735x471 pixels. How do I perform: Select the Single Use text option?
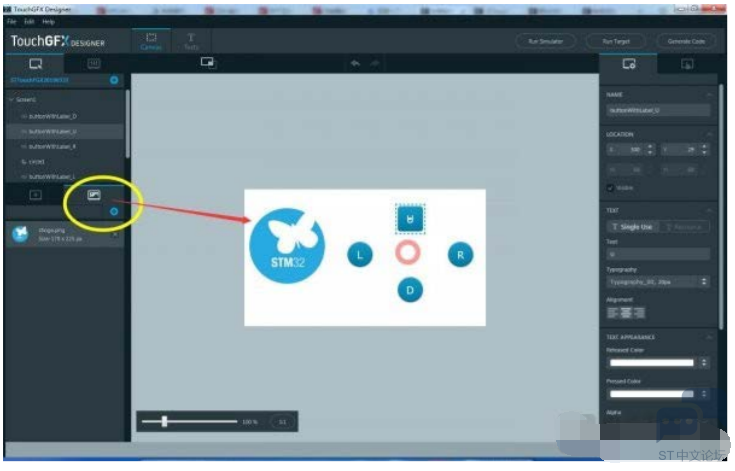[x=632, y=227]
